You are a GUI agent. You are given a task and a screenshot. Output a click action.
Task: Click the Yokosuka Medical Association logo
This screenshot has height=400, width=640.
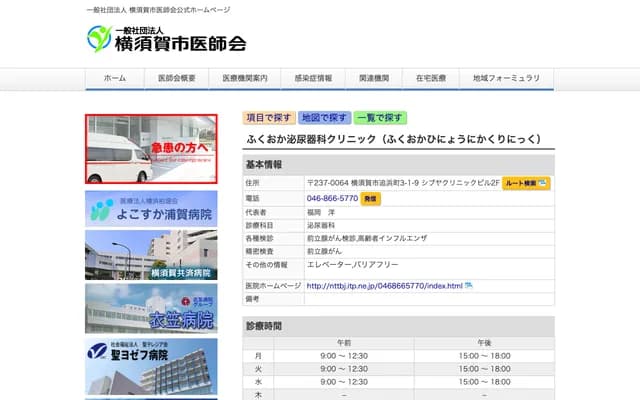(166, 39)
